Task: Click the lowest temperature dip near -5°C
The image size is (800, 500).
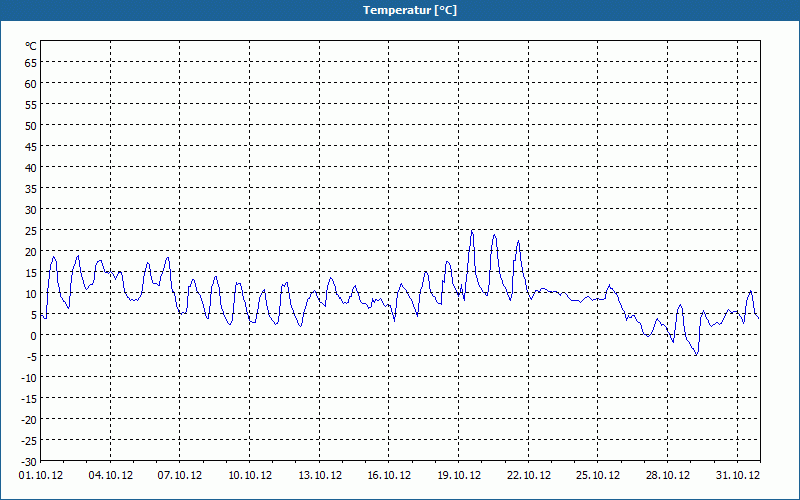Action: 696,354
